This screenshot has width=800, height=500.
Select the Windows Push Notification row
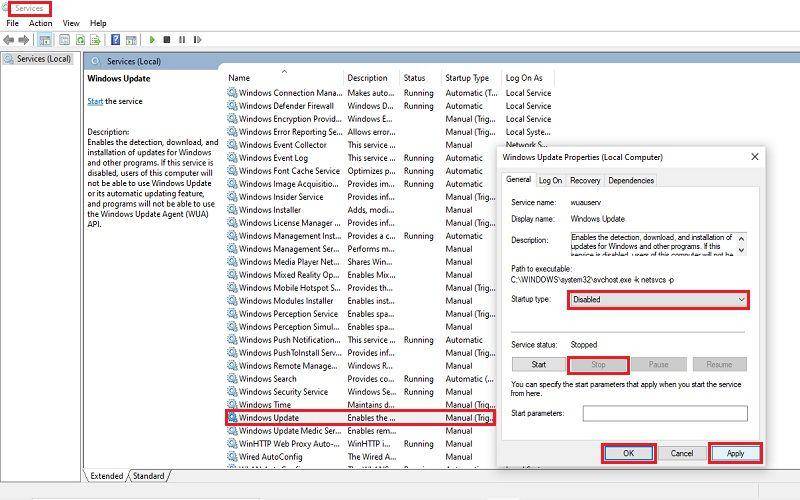(360, 339)
